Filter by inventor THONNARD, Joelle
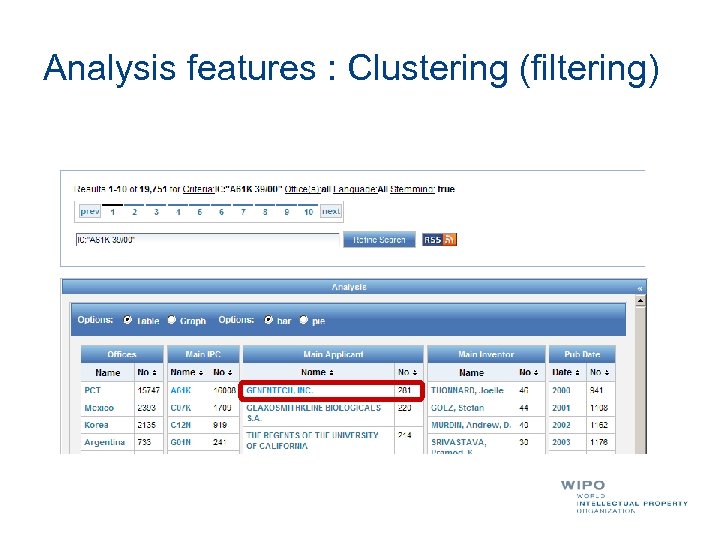The width and height of the screenshot is (720, 540). (x=467, y=390)
